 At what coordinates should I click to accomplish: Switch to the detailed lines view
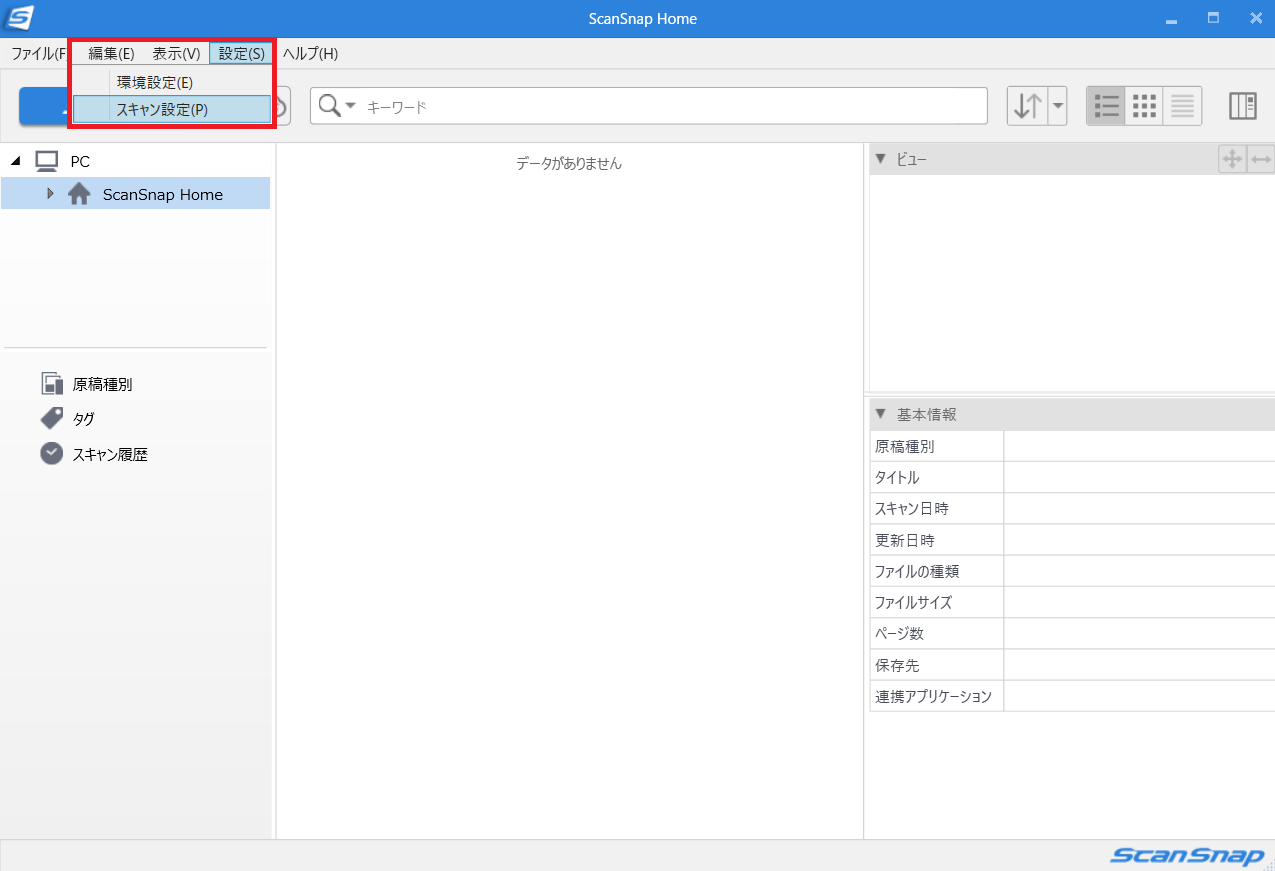(x=1183, y=106)
